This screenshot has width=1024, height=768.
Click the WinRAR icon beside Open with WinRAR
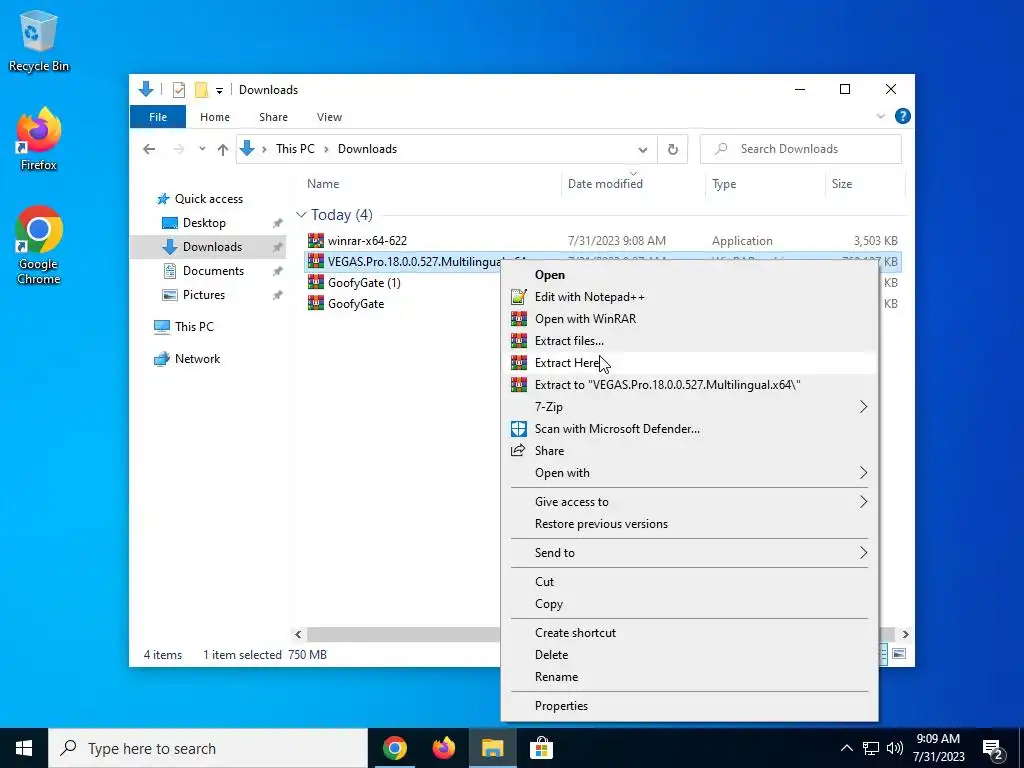pyautogui.click(x=519, y=319)
